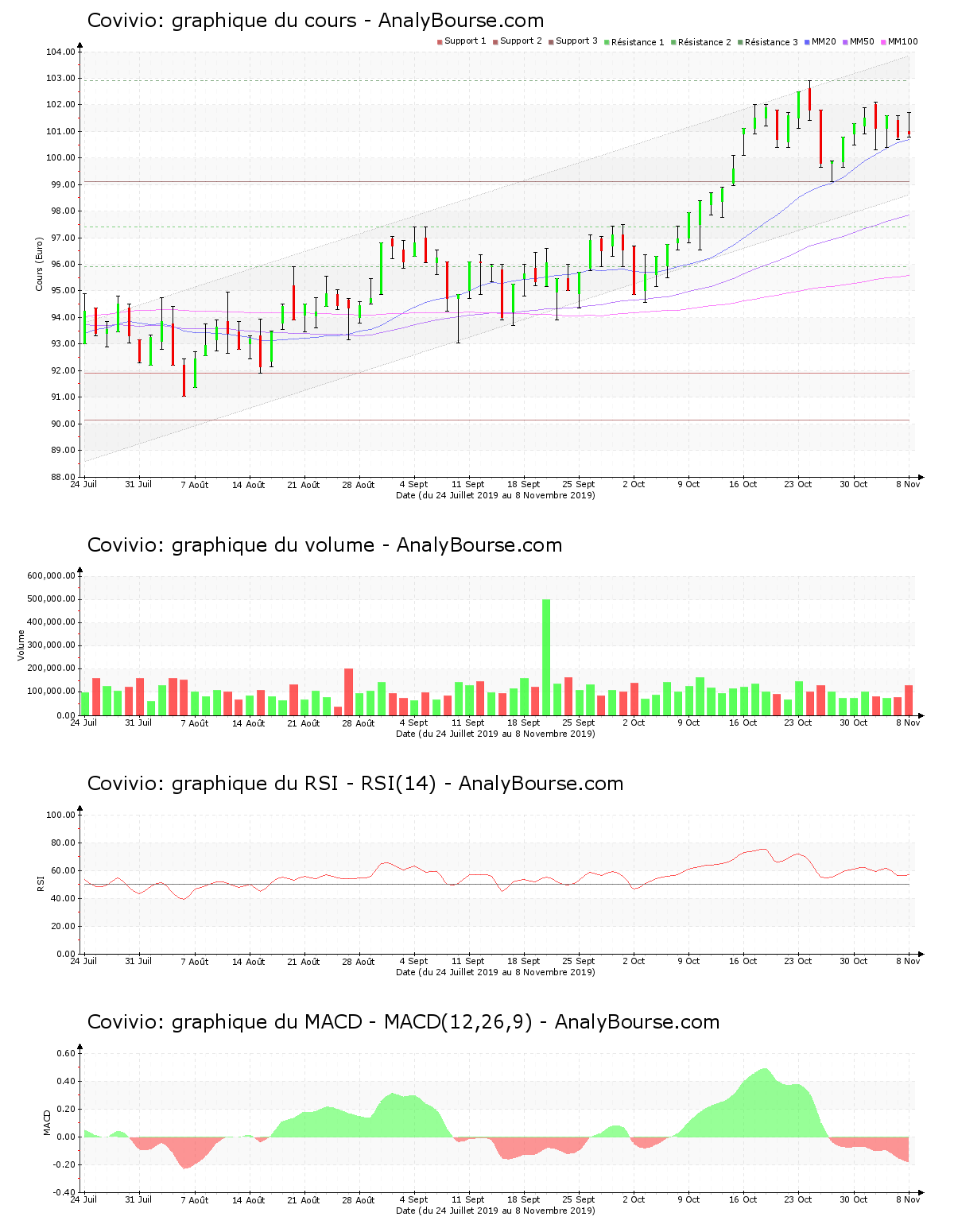Click the -0.40 value on the MACD axis
Viewport: 954px width, 1232px height.
coord(64,1192)
